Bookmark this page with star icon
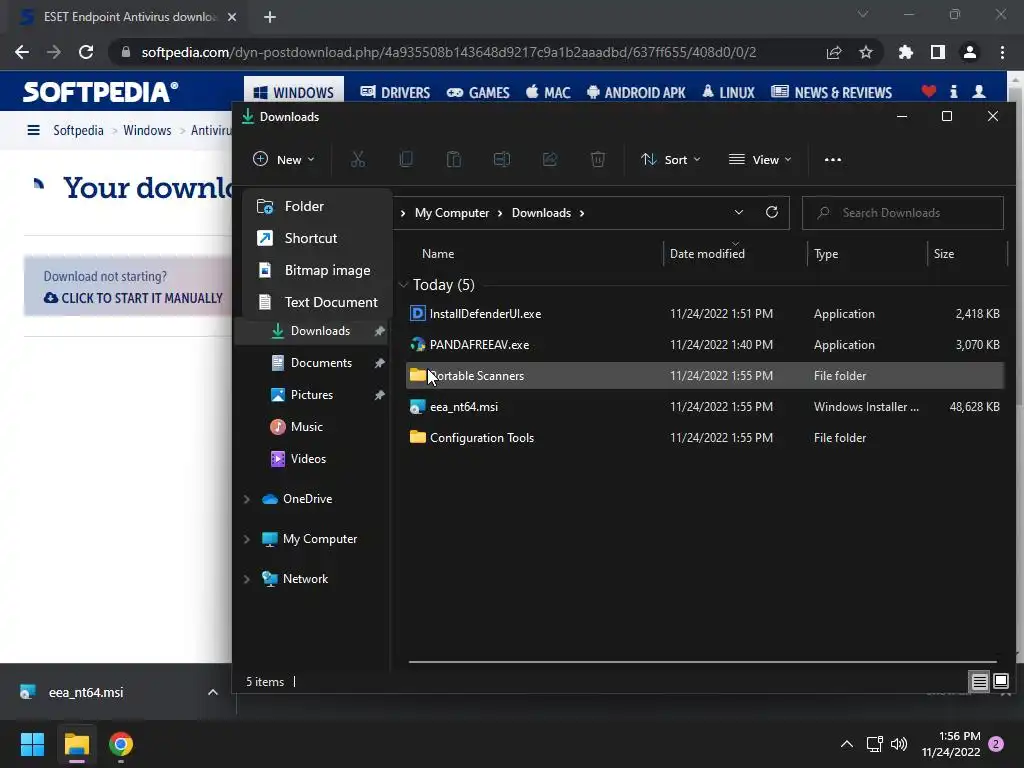The image size is (1024, 768). 866,52
